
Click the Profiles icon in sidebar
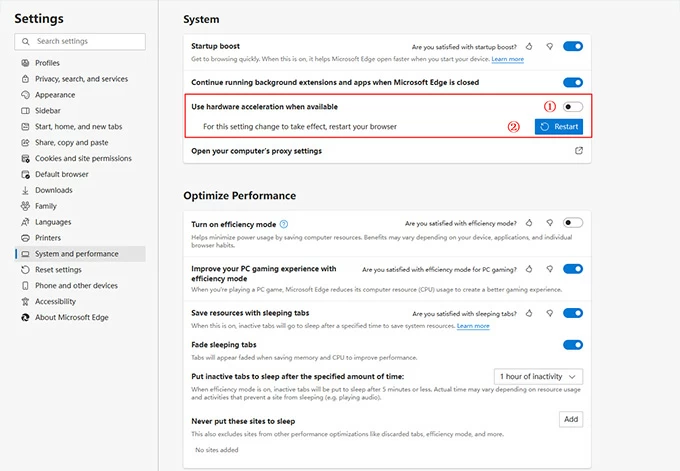(24, 63)
